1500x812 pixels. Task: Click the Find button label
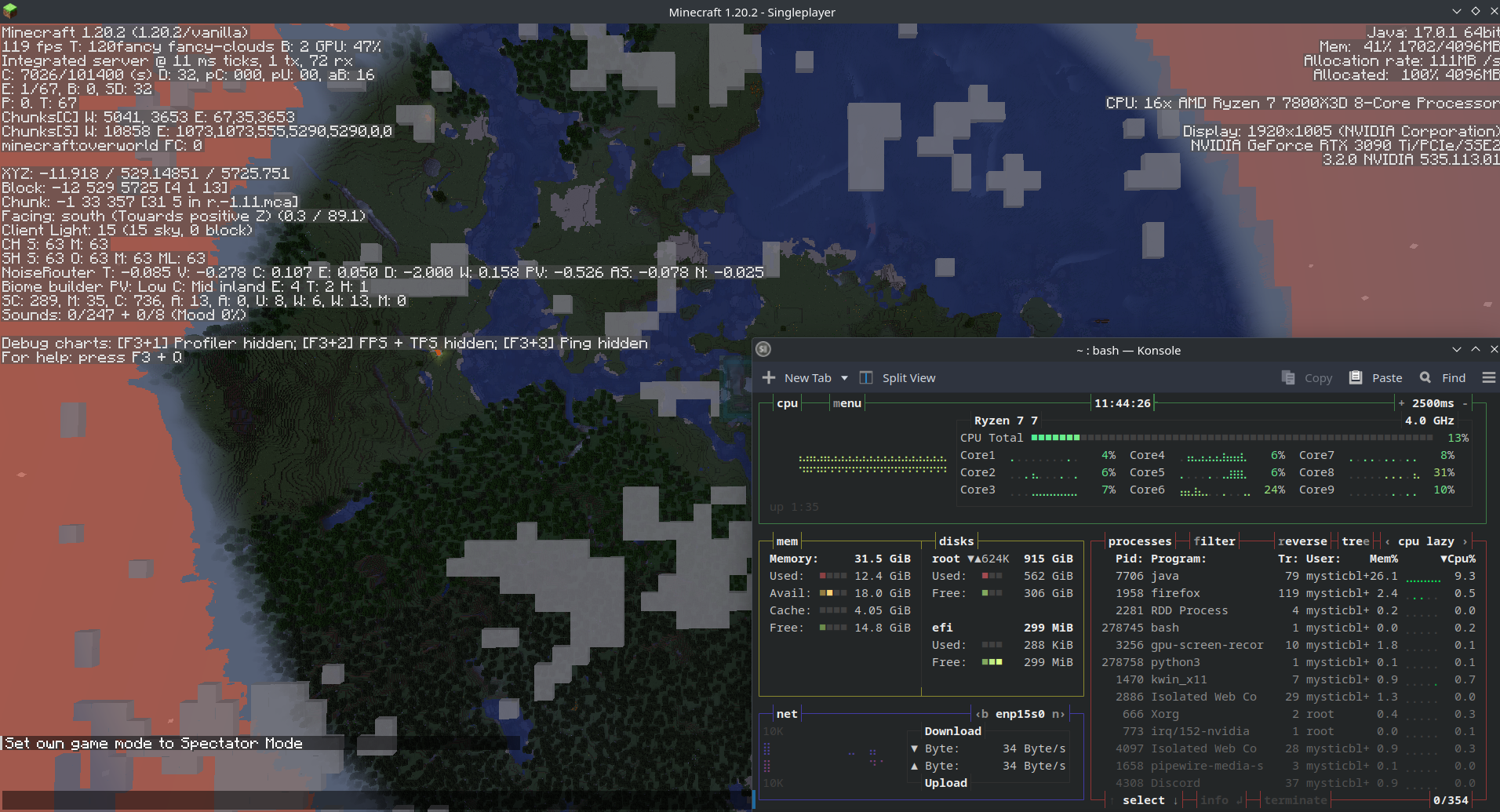(x=1453, y=378)
